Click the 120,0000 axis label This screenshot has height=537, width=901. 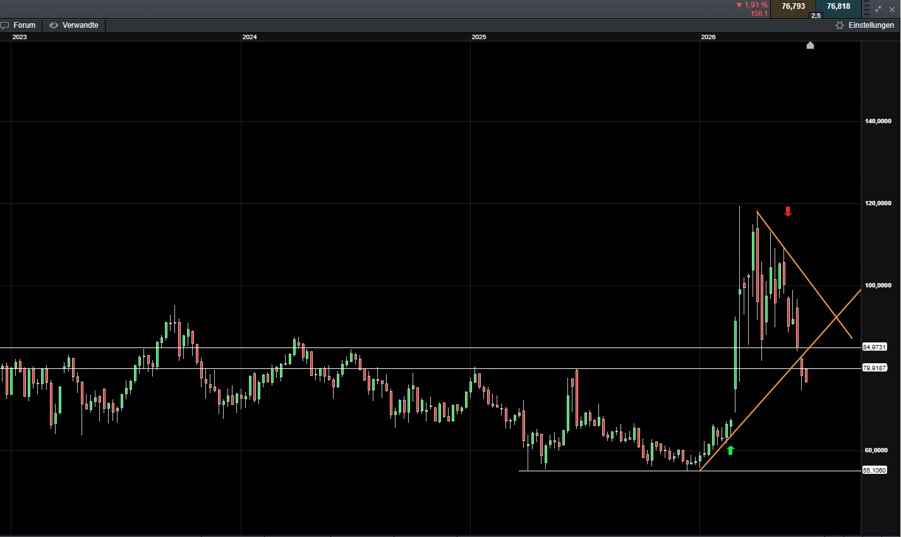[x=877, y=203]
